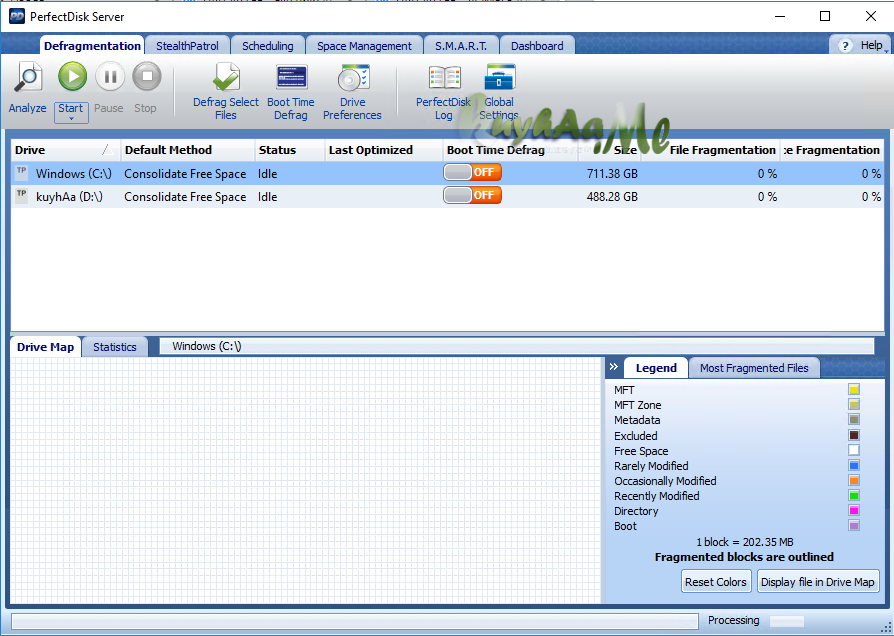Switch to the Scheduling tab
This screenshot has height=636, width=894.
coord(267,46)
